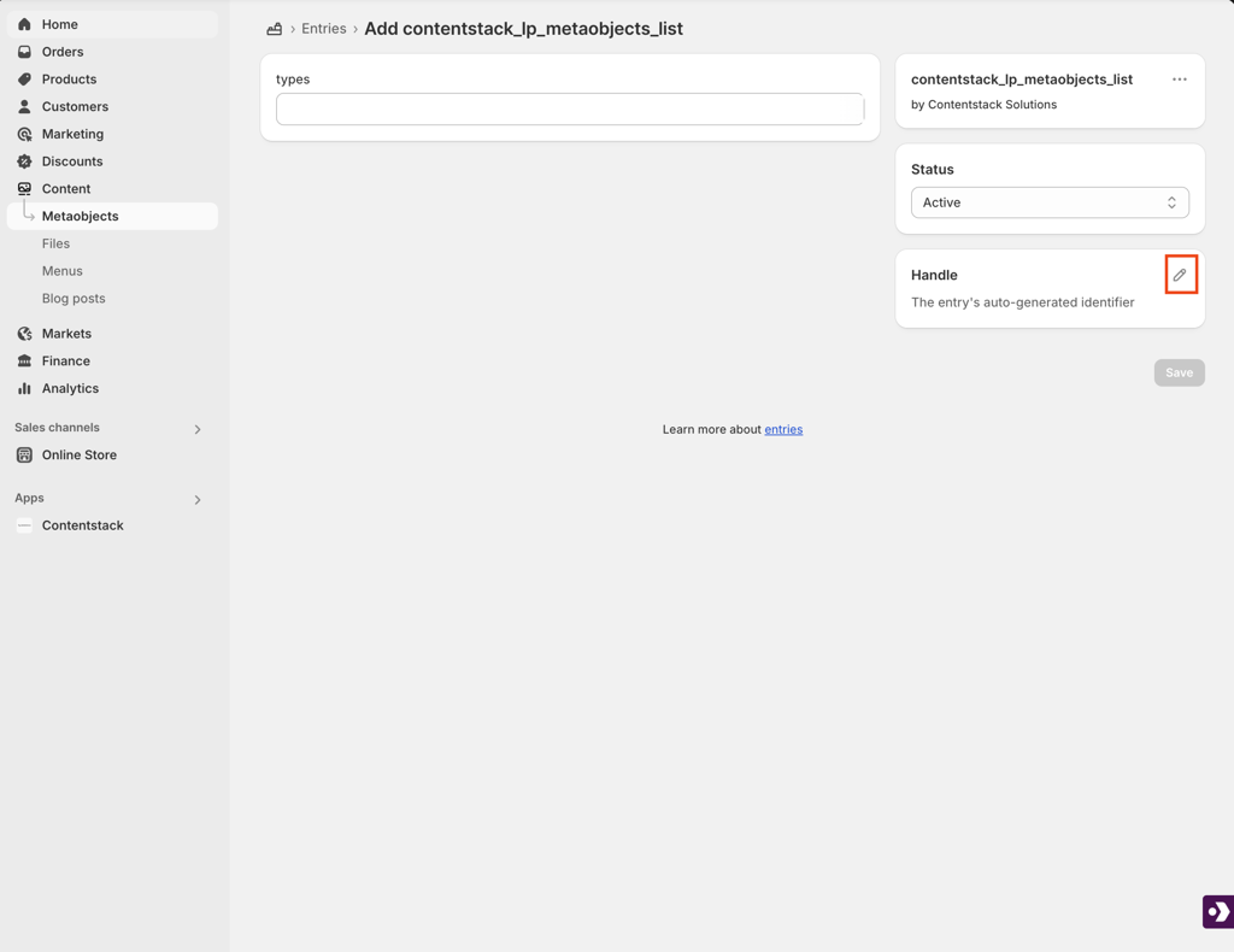Select the Customers person icon
The image size is (1234, 952).
(24, 107)
